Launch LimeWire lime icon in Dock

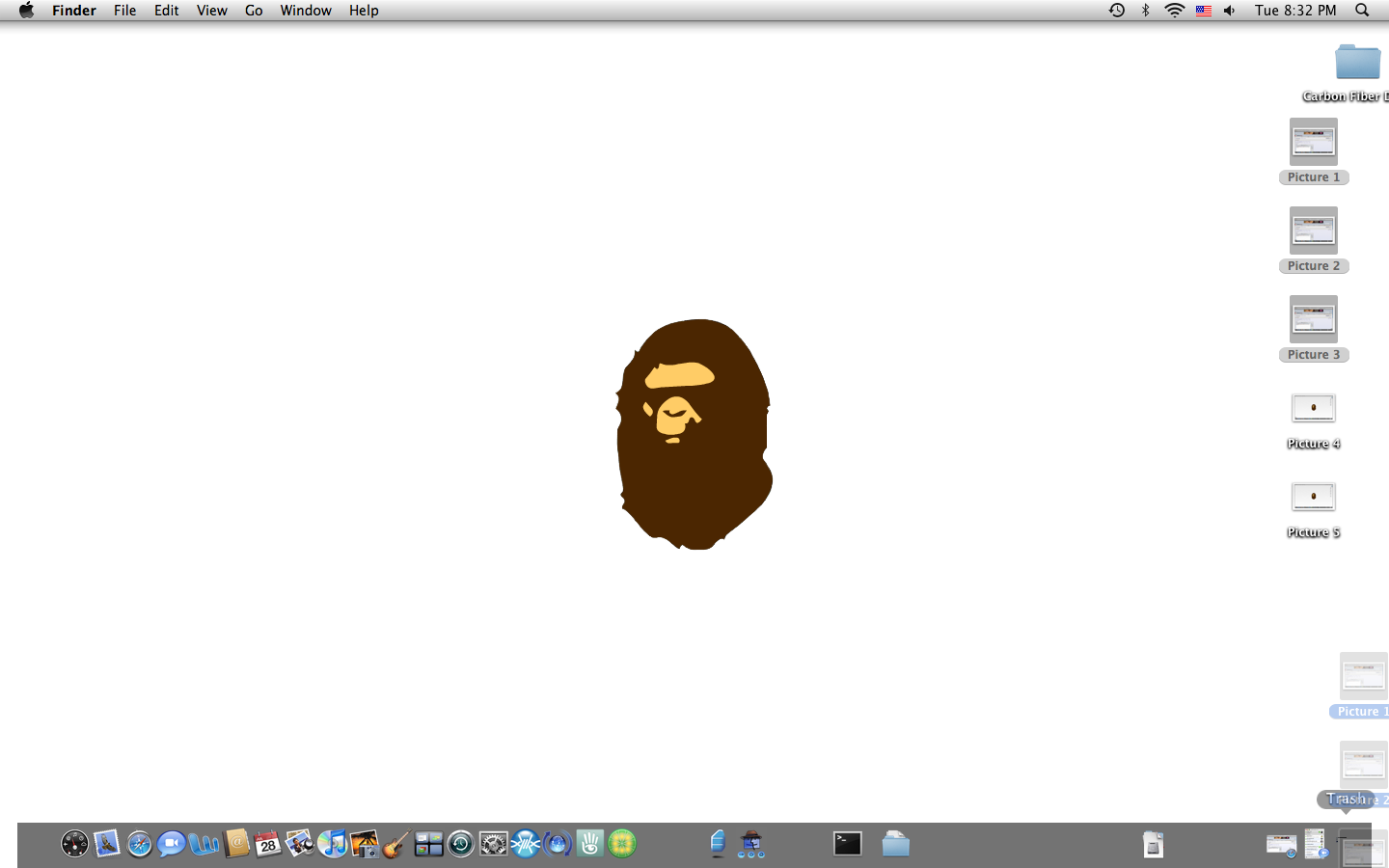tap(622, 844)
